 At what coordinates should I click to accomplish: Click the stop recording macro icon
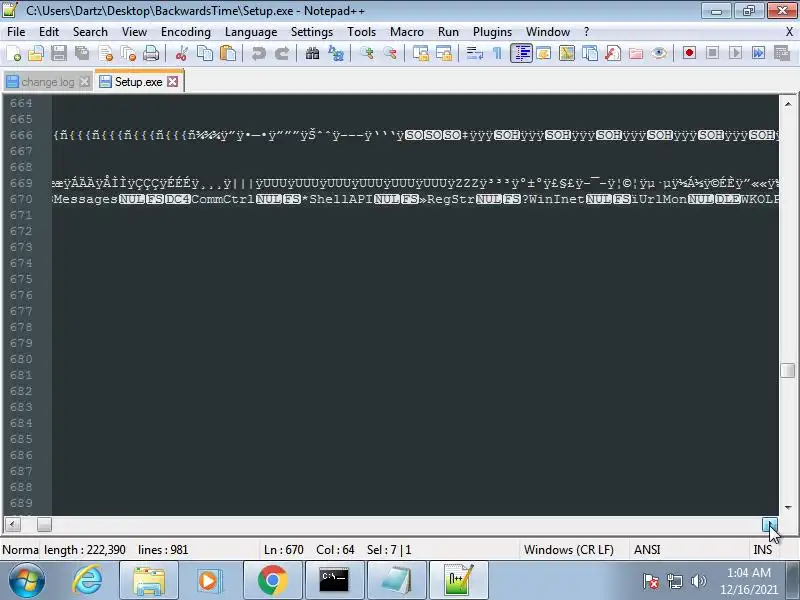point(712,53)
